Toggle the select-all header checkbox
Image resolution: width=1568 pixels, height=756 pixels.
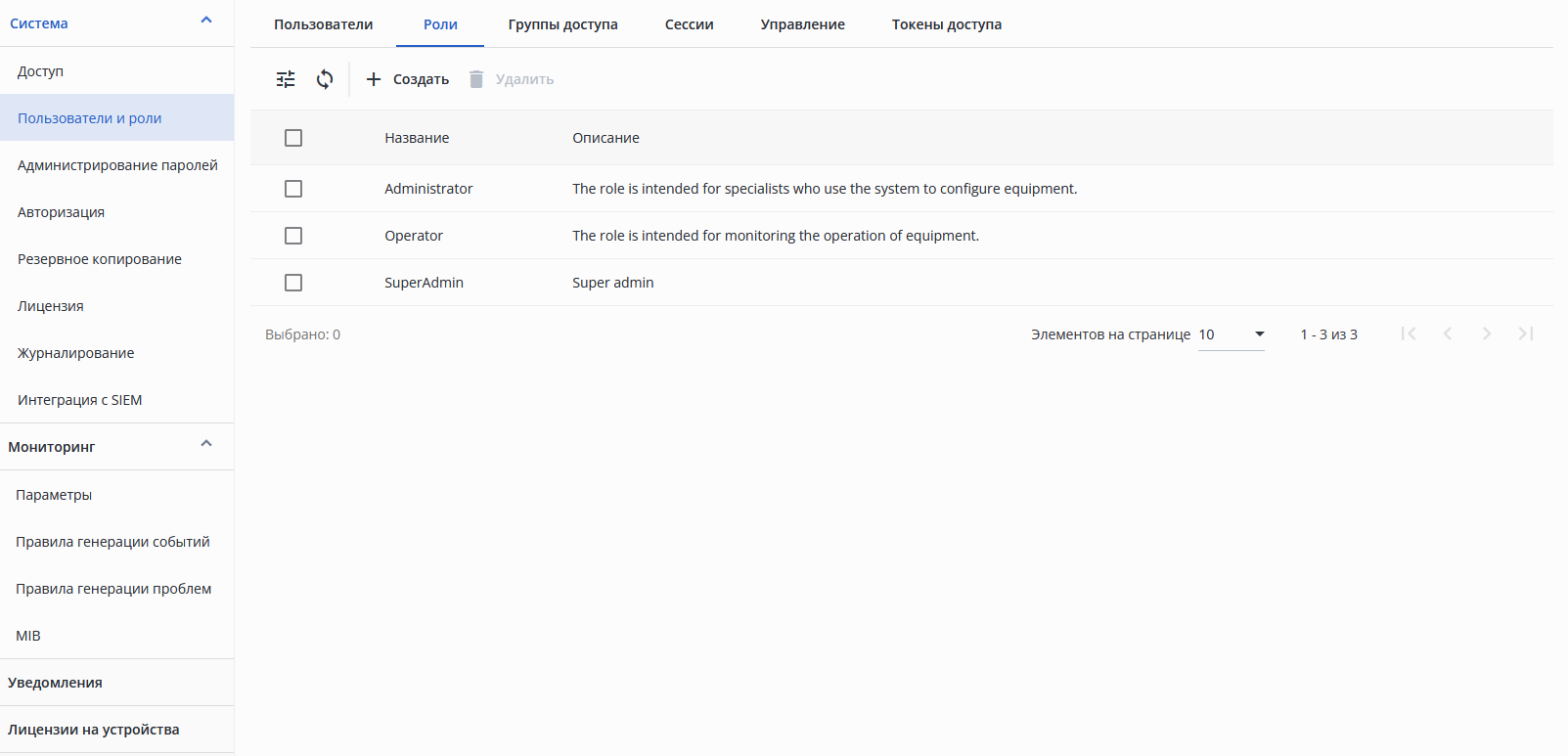click(x=293, y=138)
